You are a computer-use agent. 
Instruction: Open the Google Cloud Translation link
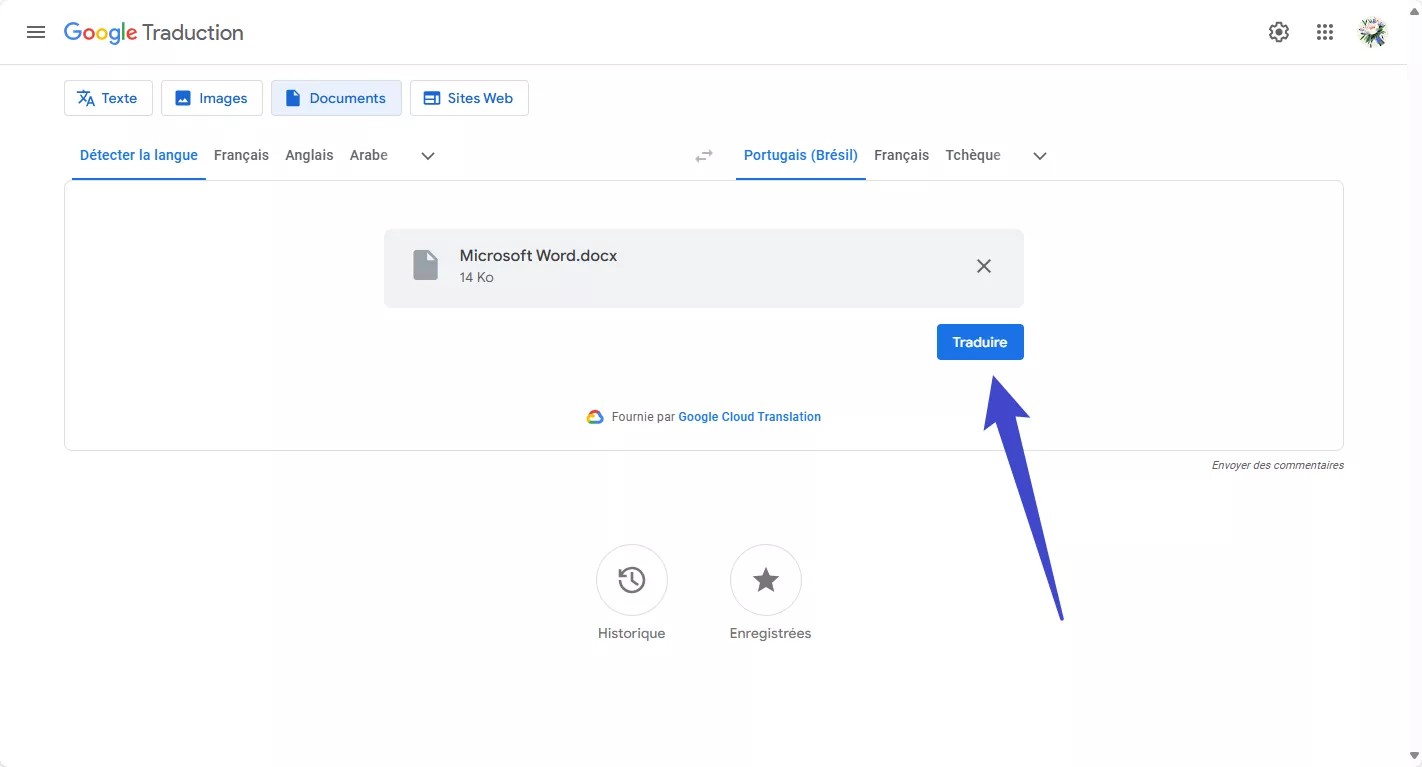(x=749, y=417)
